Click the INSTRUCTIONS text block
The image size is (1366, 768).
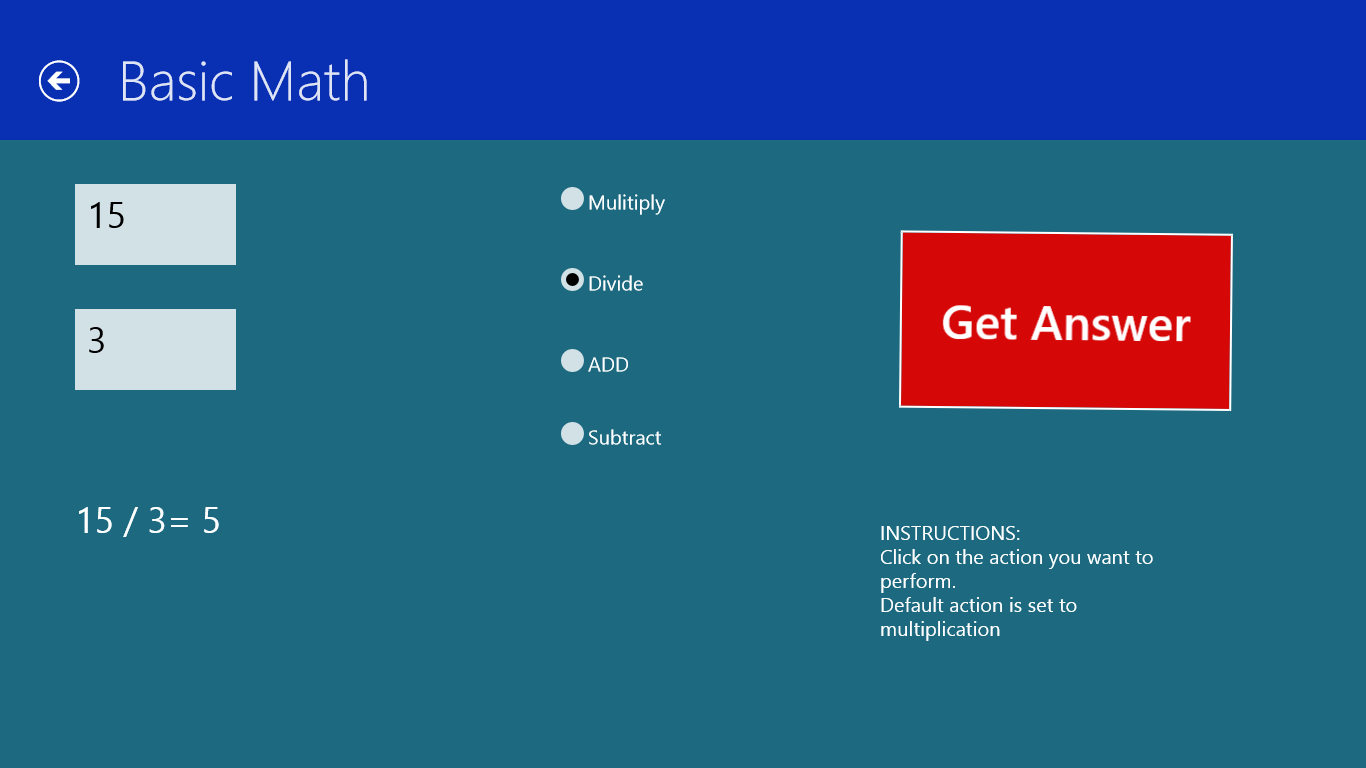(1016, 580)
